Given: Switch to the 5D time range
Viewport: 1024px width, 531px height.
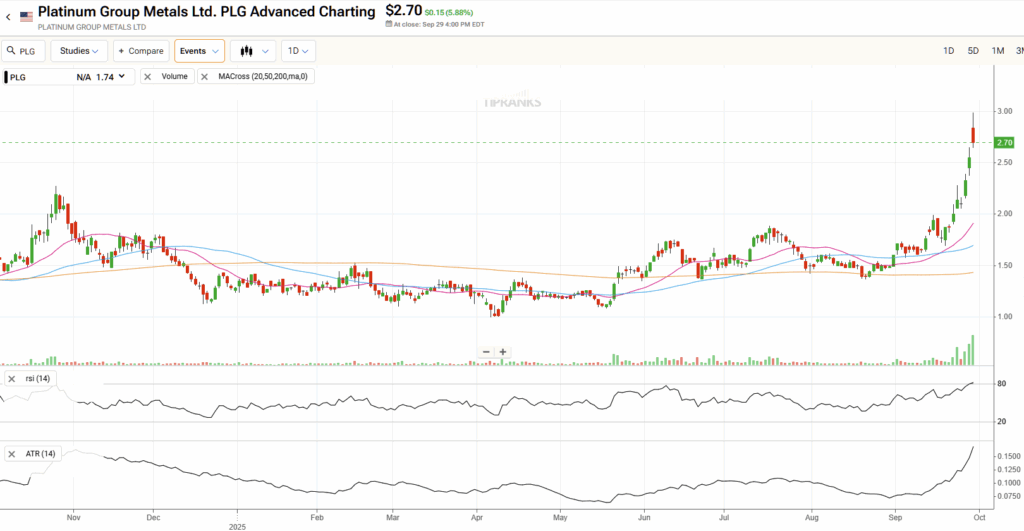Looking at the screenshot, I should [x=973, y=51].
